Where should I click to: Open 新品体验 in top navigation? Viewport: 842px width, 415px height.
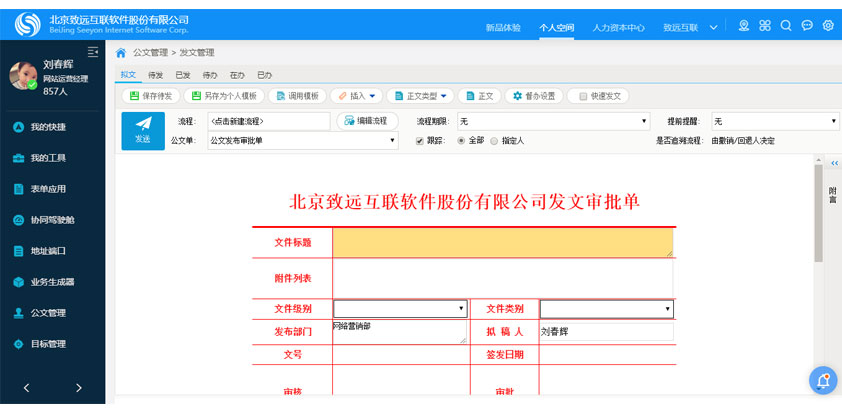(503, 28)
